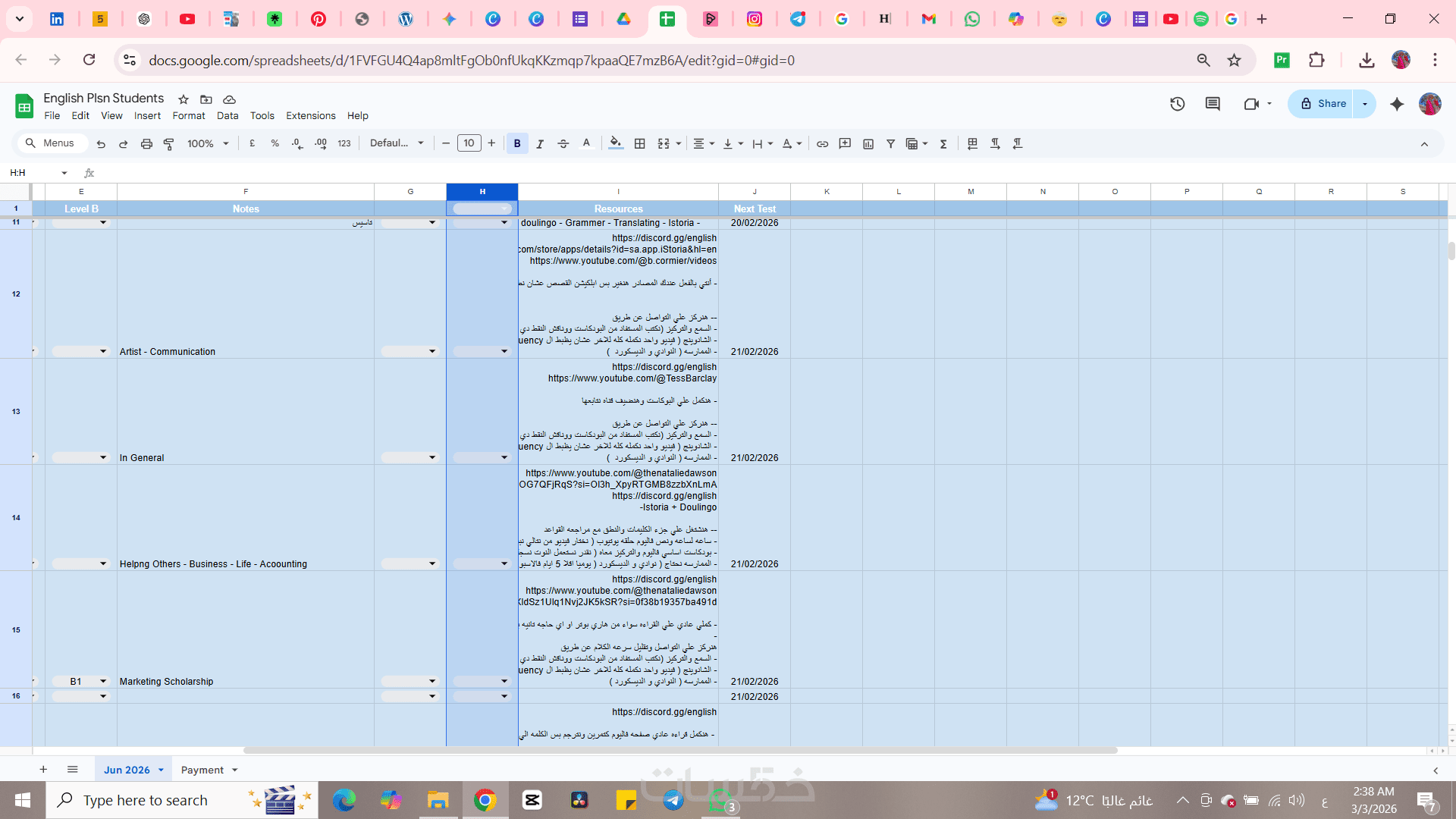Star the English Plsn Students document
1456x819 pixels.
point(183,99)
